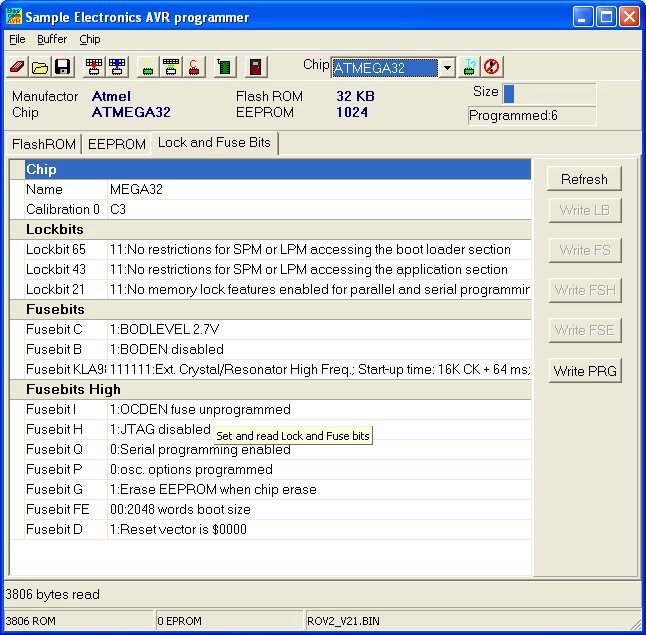
Task: Open the Chip menu
Action: (90, 39)
